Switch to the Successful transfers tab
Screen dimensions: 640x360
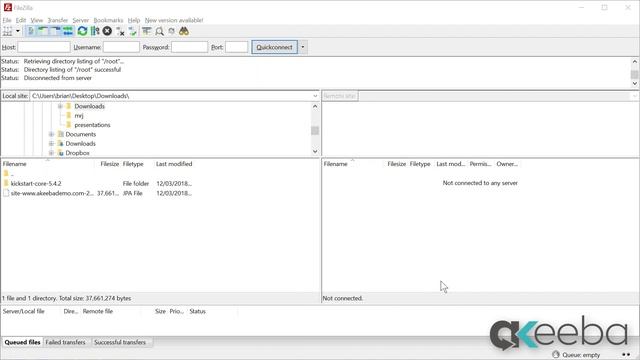(120, 342)
